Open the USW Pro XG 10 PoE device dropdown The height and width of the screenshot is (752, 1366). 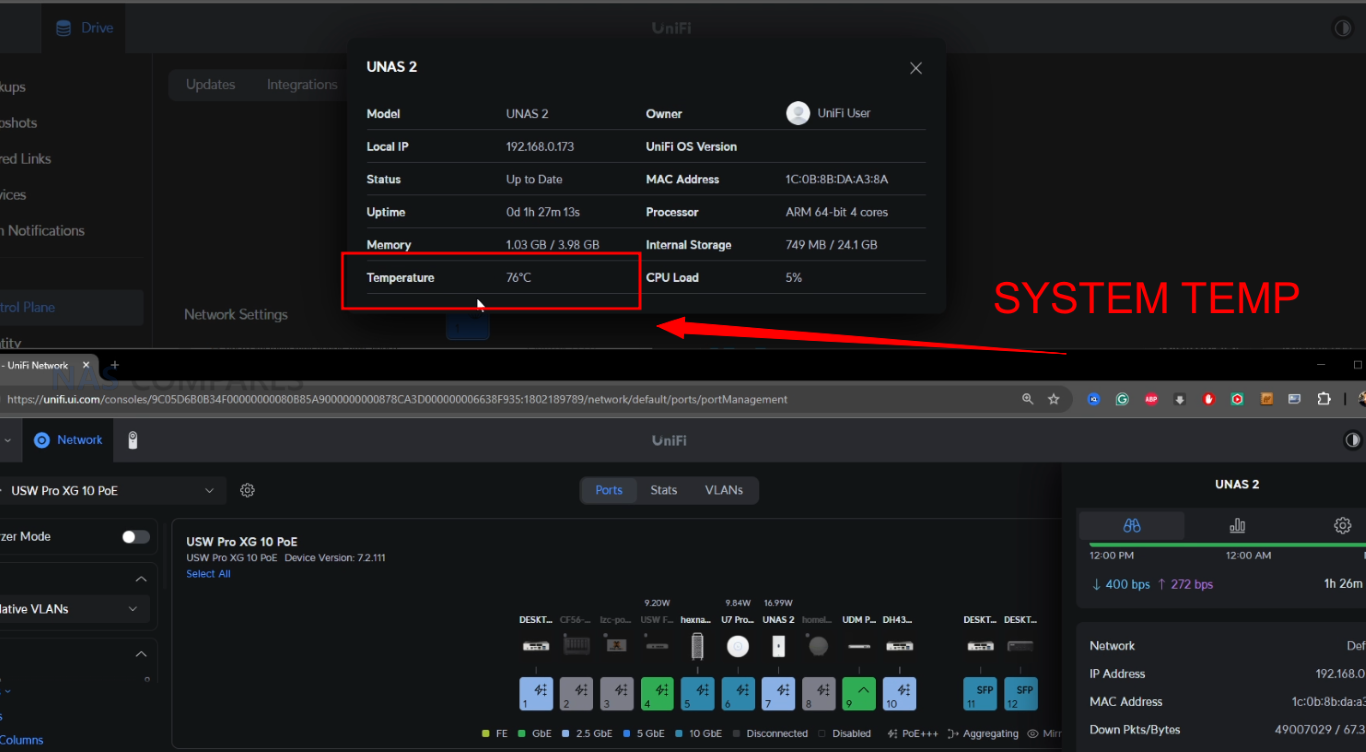coord(111,491)
